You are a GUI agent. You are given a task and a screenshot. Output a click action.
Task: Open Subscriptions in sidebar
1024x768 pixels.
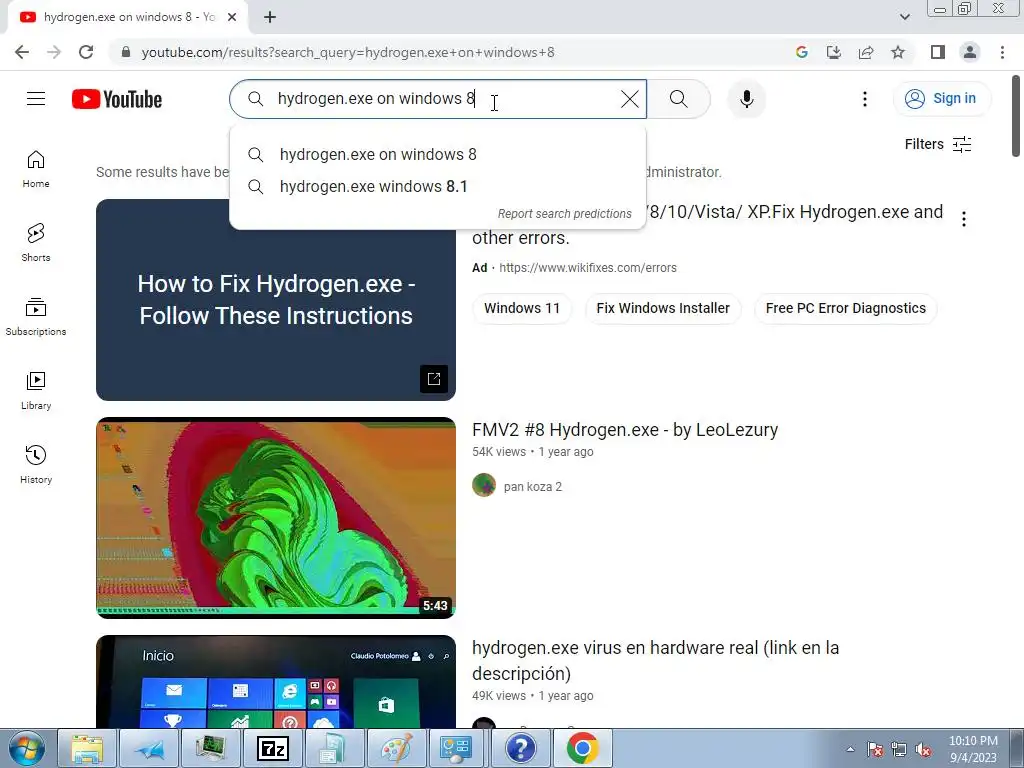click(36, 317)
